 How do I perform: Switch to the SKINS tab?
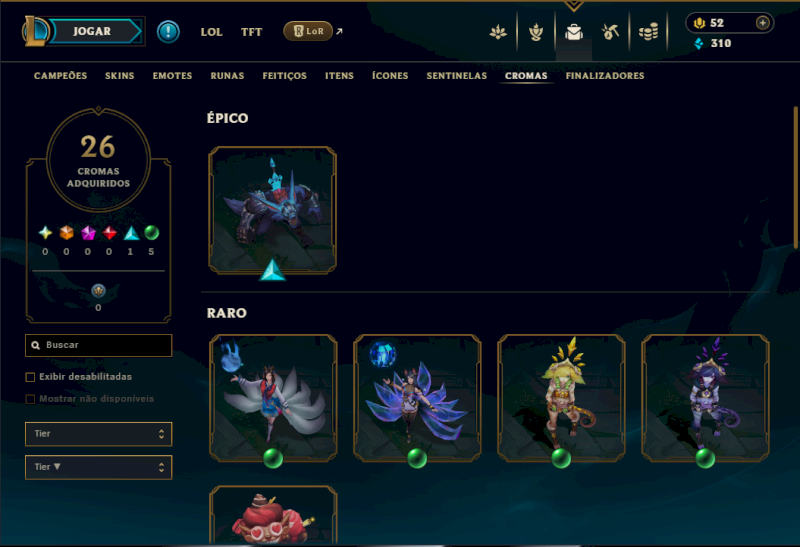pos(119,76)
